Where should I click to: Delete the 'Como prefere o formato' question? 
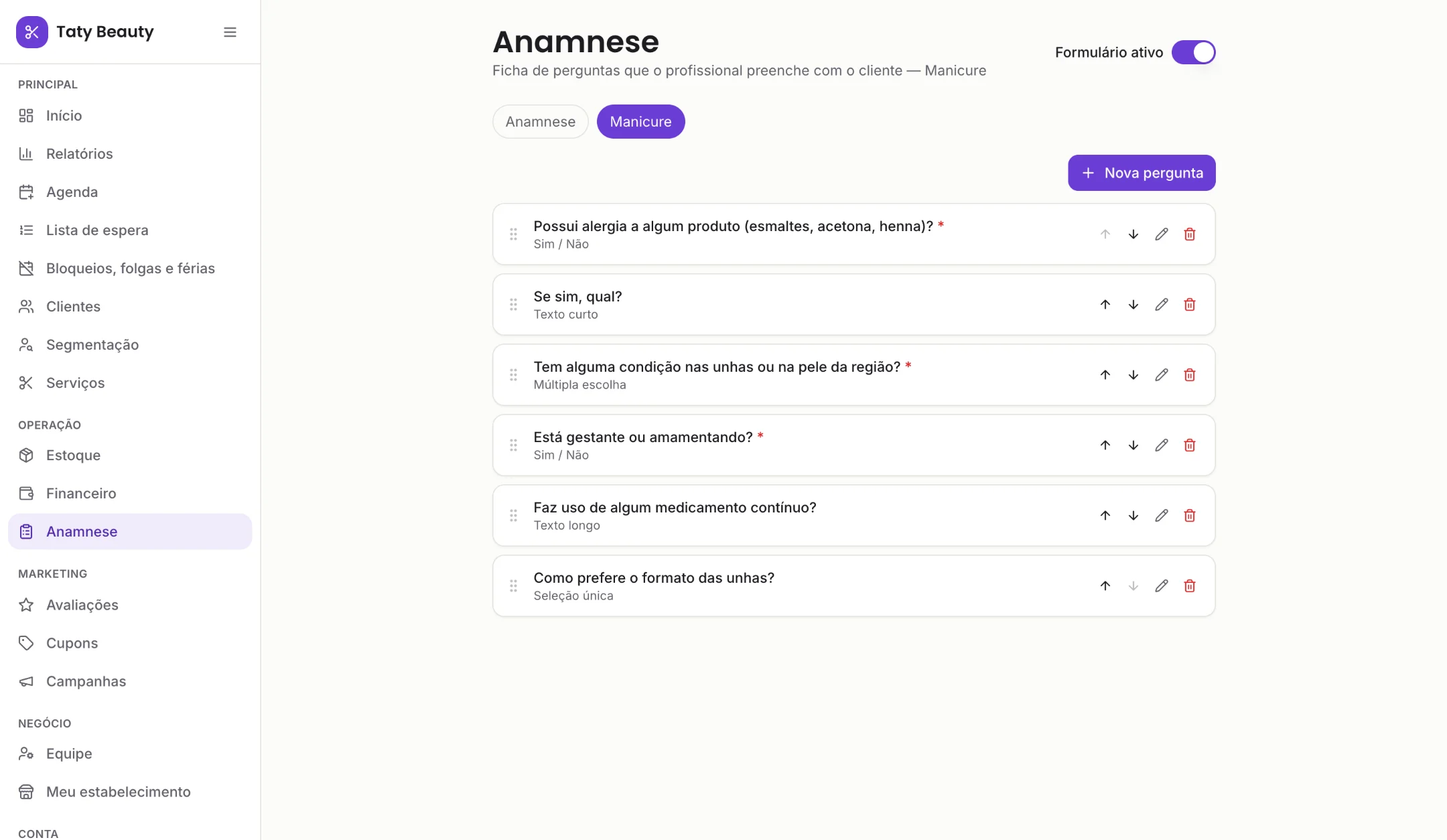click(1189, 586)
